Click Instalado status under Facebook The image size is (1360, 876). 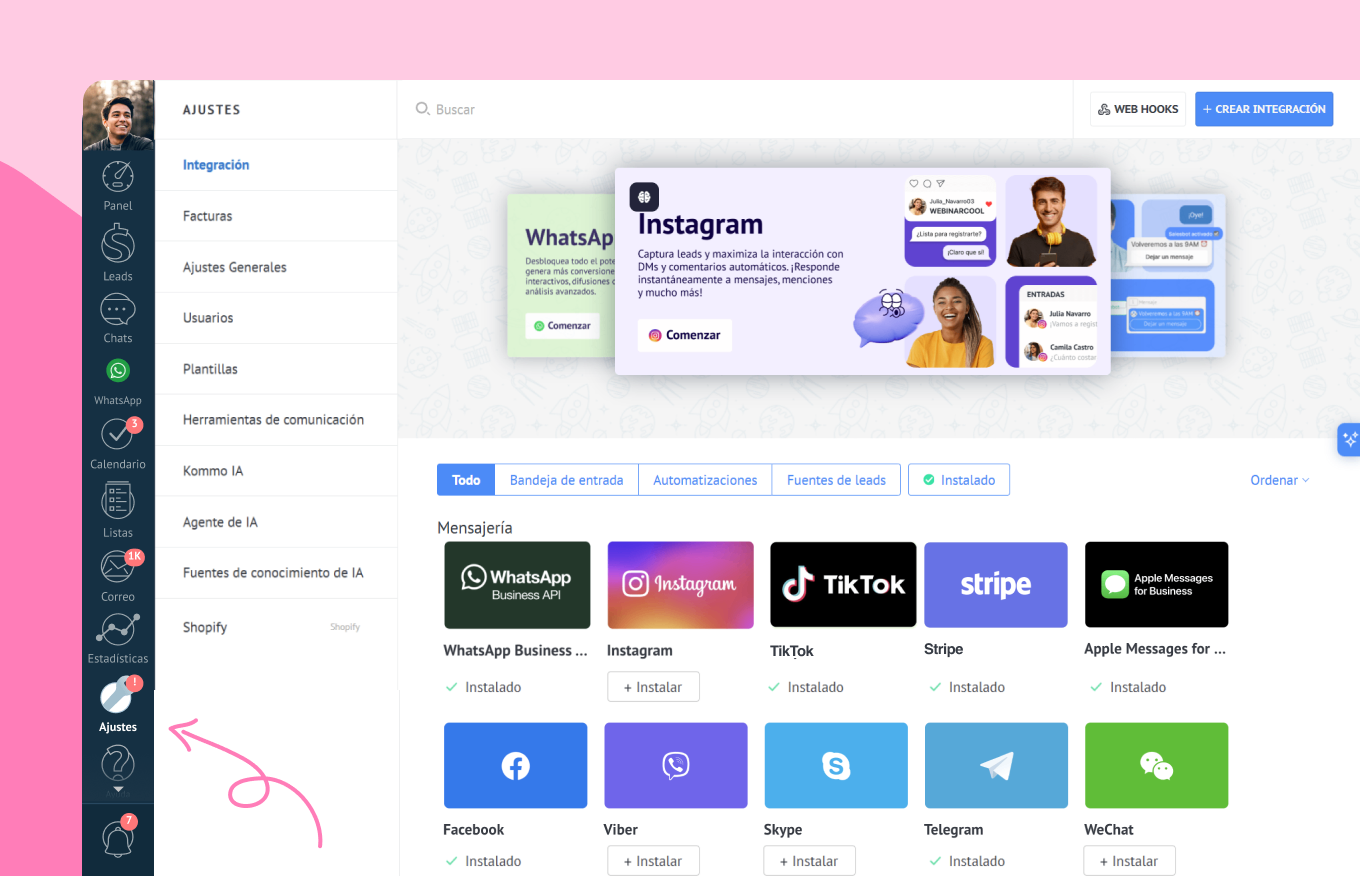483,861
